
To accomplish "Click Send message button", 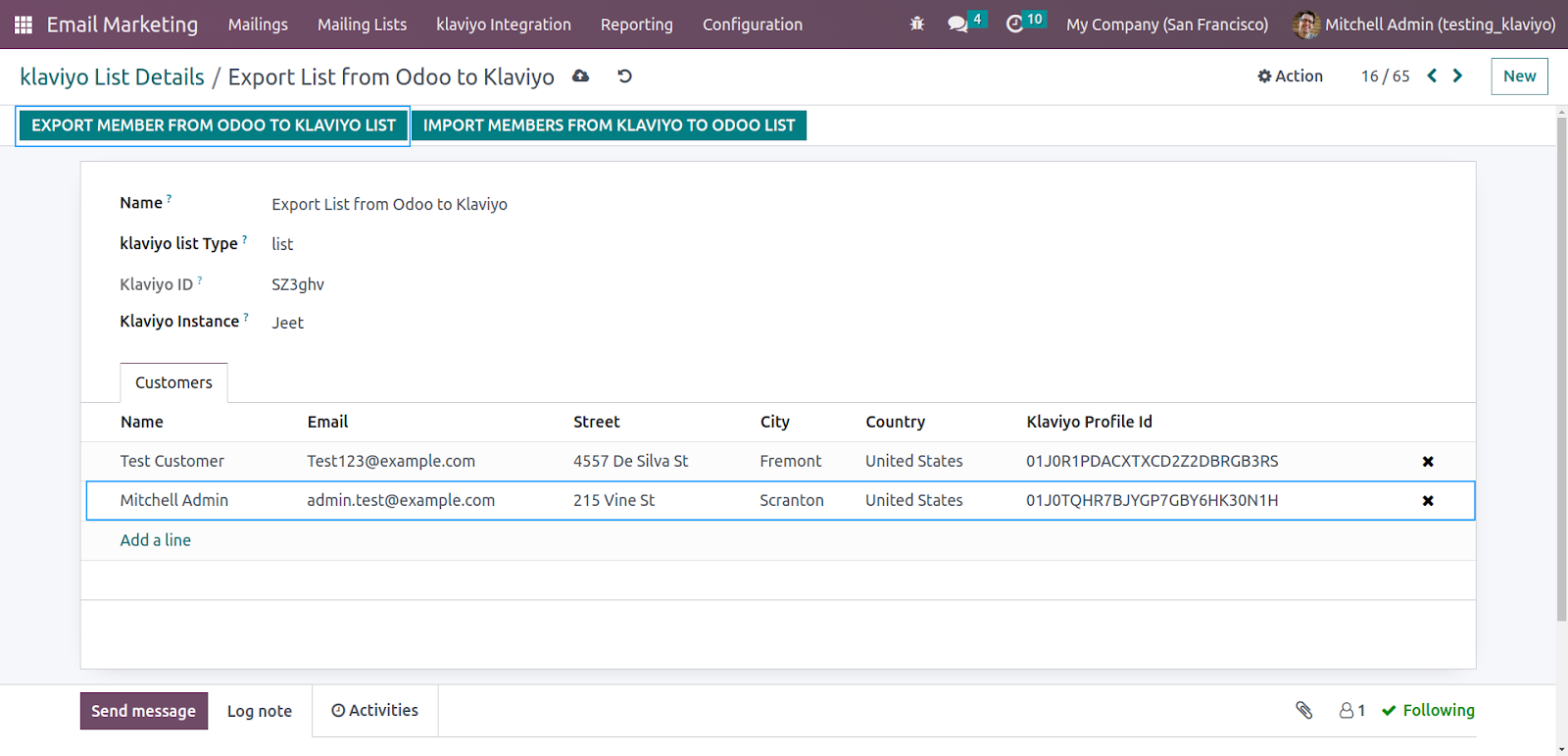I will (x=144, y=711).
